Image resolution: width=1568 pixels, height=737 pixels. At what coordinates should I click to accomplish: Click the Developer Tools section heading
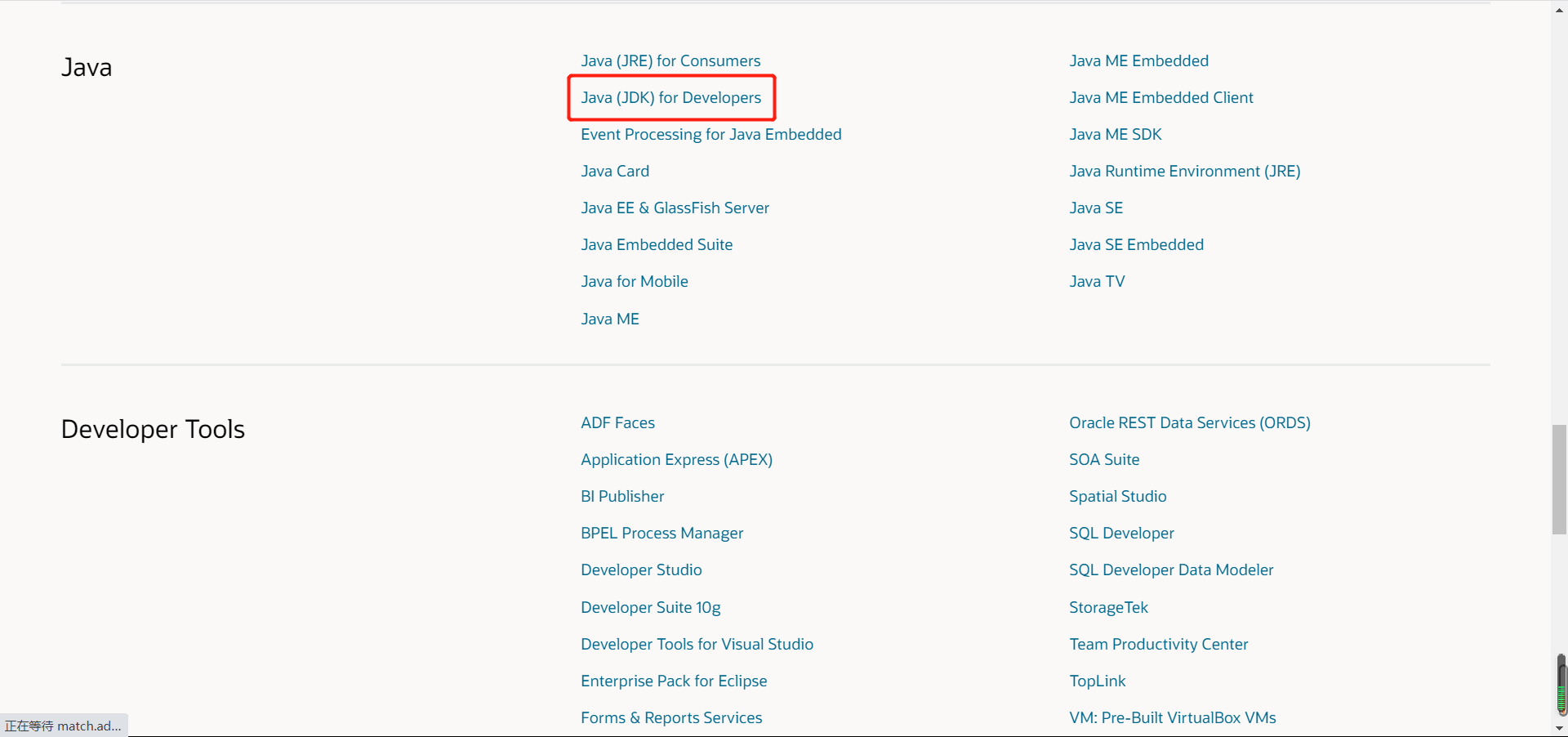click(153, 429)
